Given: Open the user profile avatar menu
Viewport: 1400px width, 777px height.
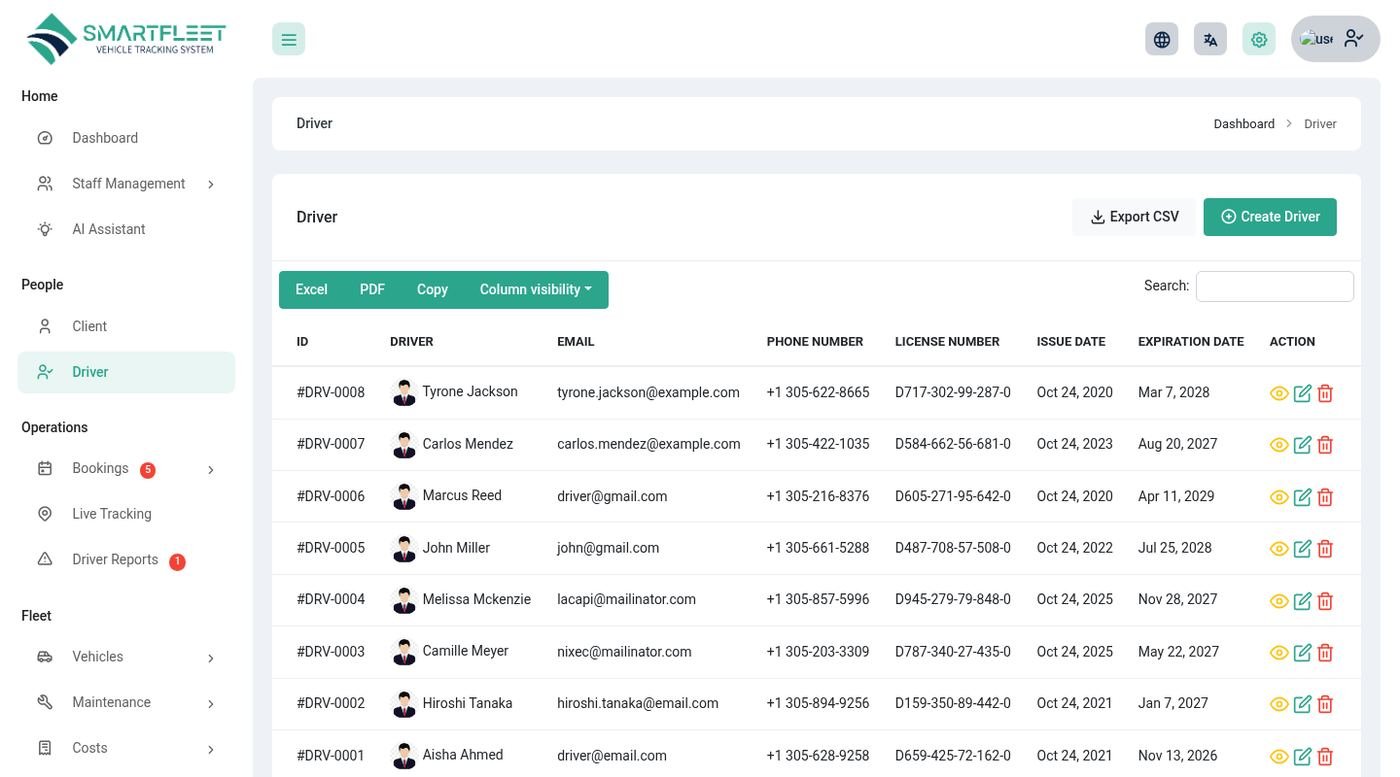Looking at the screenshot, I should 1335,39.
